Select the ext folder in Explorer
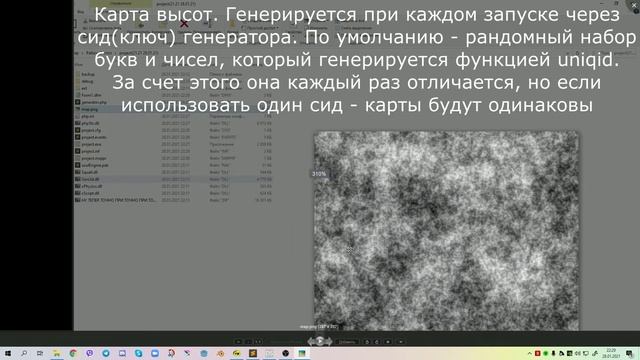 (84, 88)
